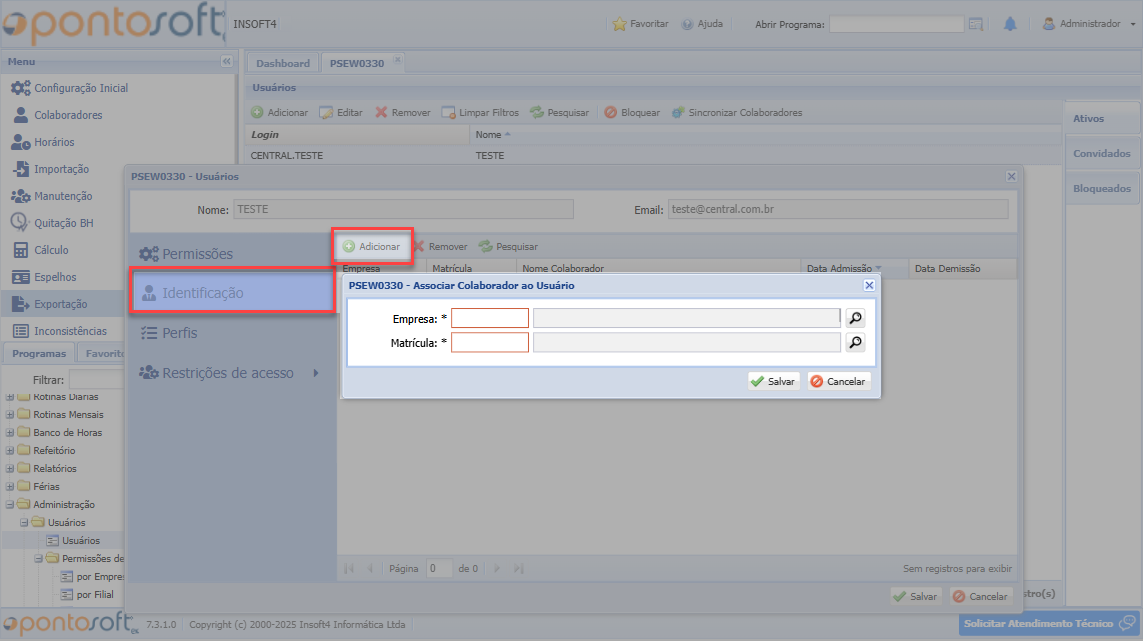Screen dimensions: 1143x641
Task: Select the Perfis section
Action: tap(180, 333)
